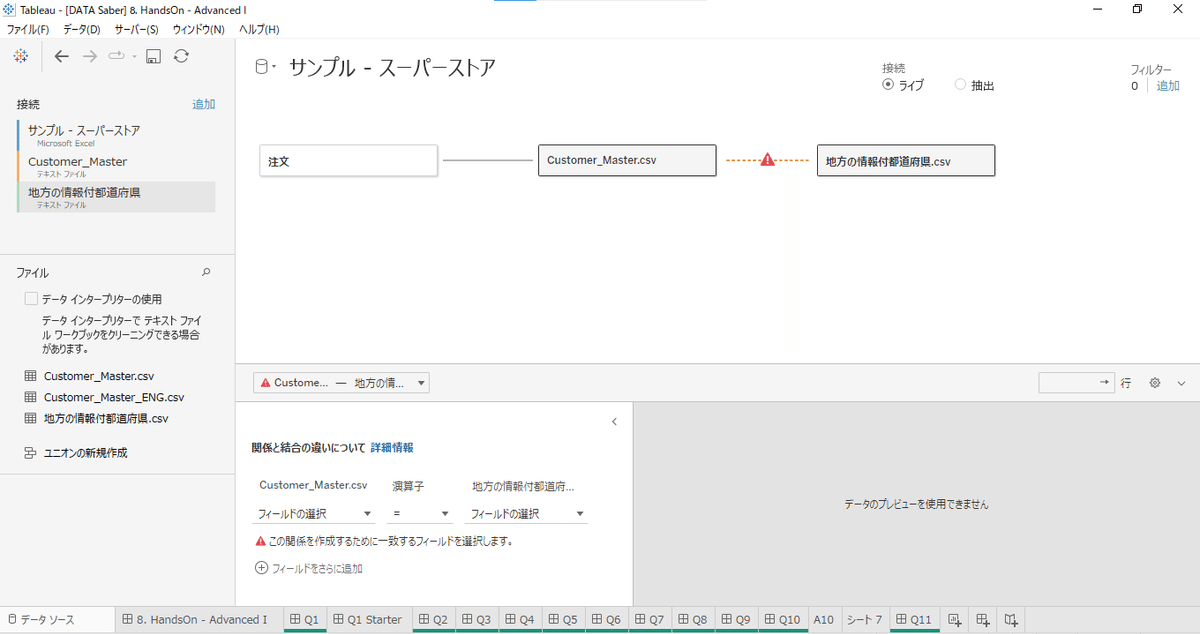Click the 追加 link under フィルター
1200x634 pixels.
[1168, 86]
